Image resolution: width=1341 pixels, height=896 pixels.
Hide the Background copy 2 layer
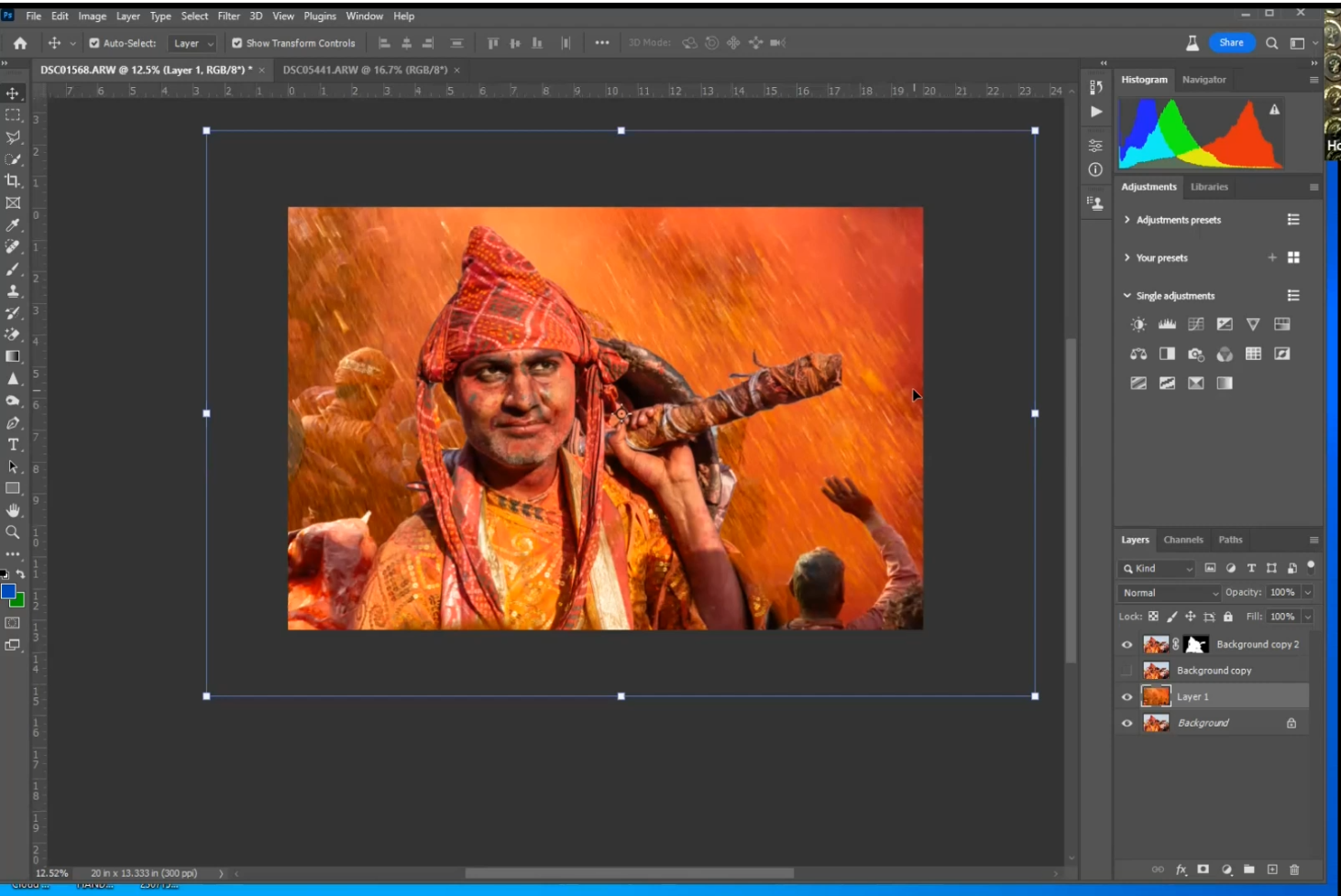pos(1127,645)
